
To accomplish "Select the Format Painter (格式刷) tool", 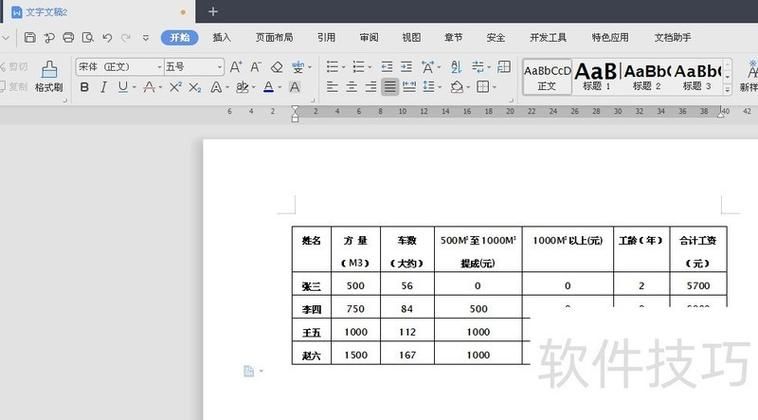I will tap(49, 76).
